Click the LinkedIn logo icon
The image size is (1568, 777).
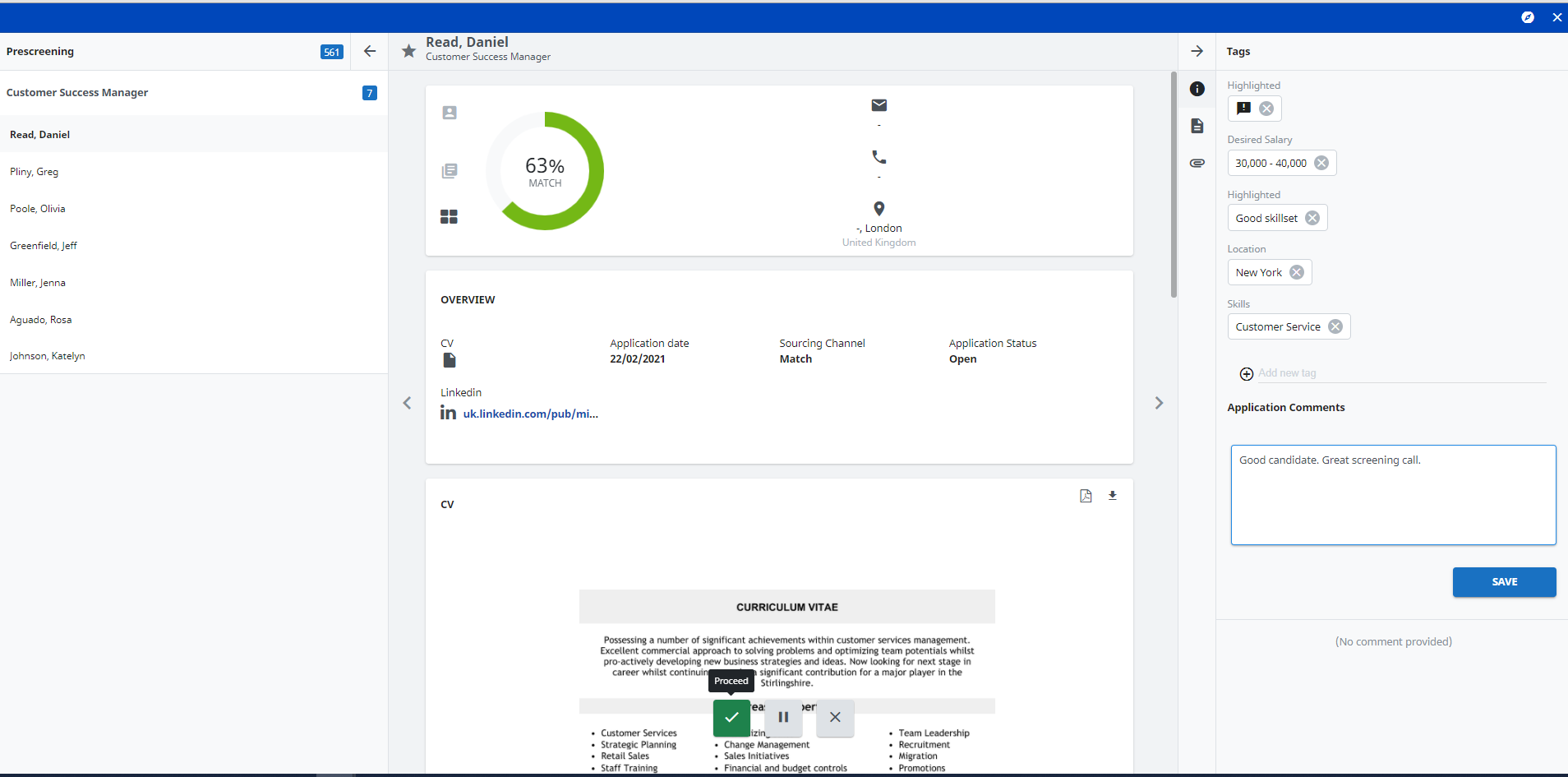(448, 413)
